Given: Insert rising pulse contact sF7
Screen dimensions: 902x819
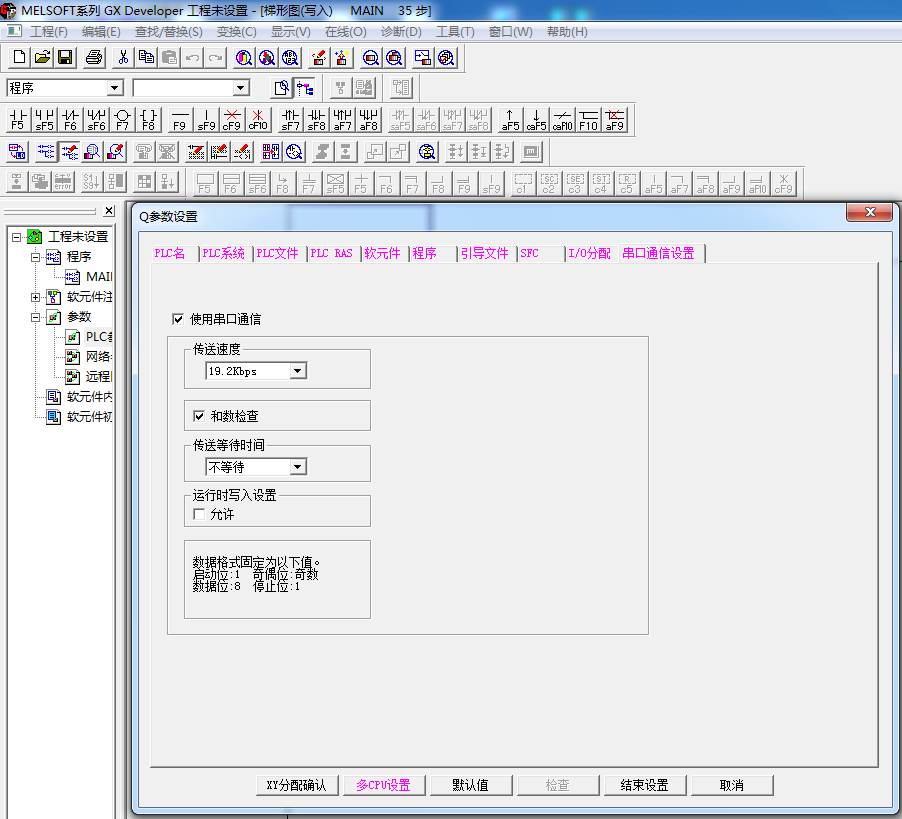Looking at the screenshot, I should (x=290, y=121).
